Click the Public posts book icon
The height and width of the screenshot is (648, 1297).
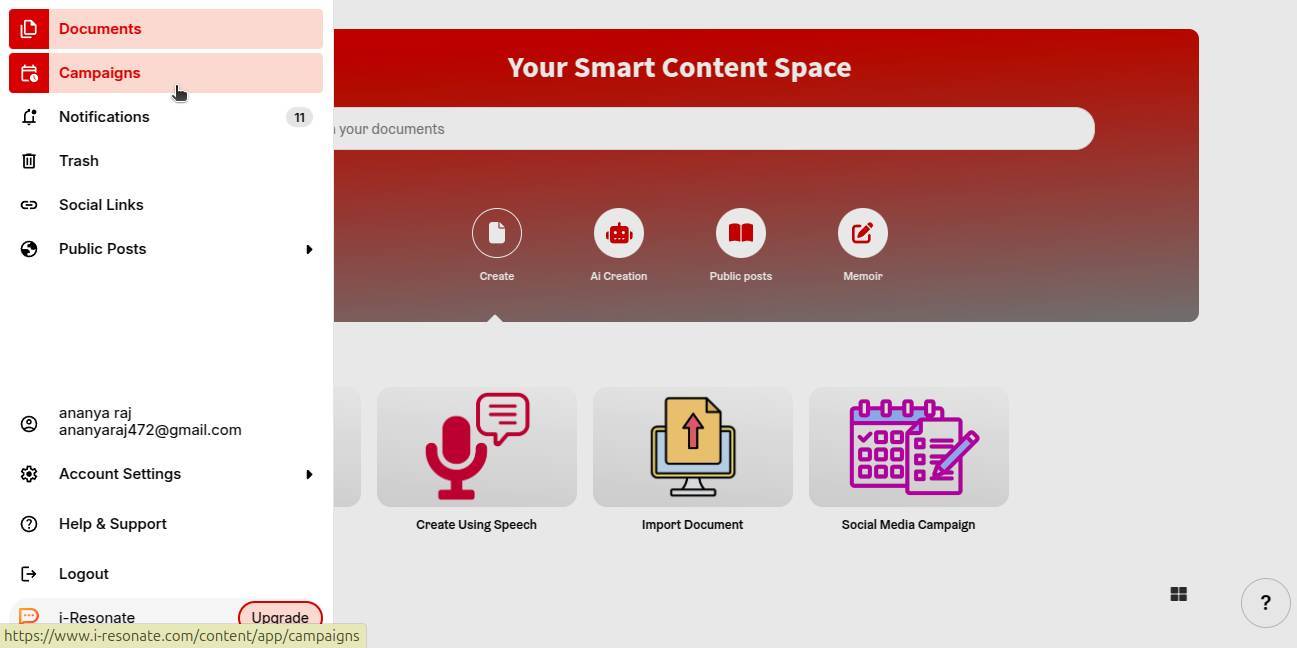741,233
